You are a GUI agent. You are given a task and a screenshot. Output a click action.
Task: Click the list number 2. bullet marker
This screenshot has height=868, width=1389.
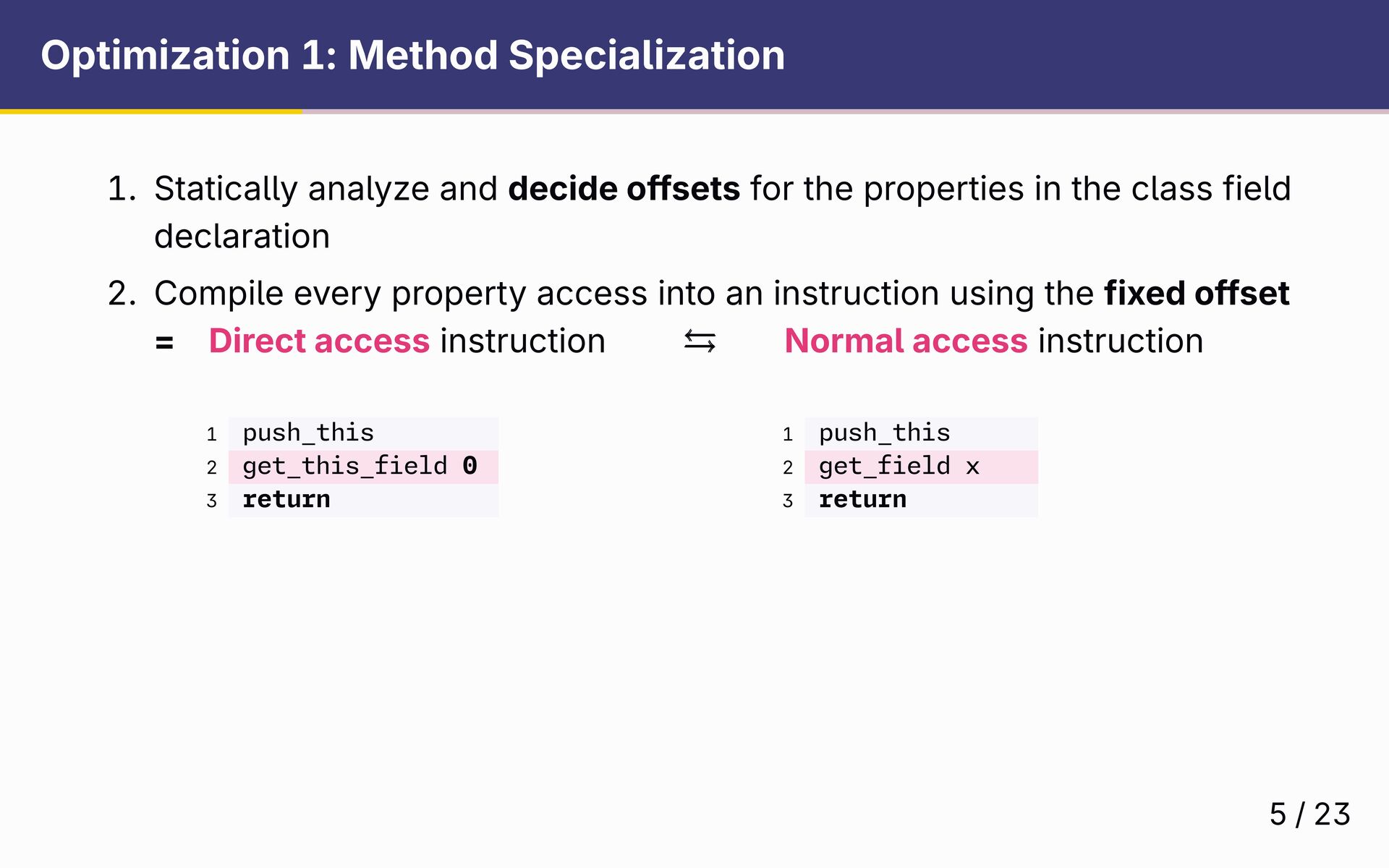[122, 294]
